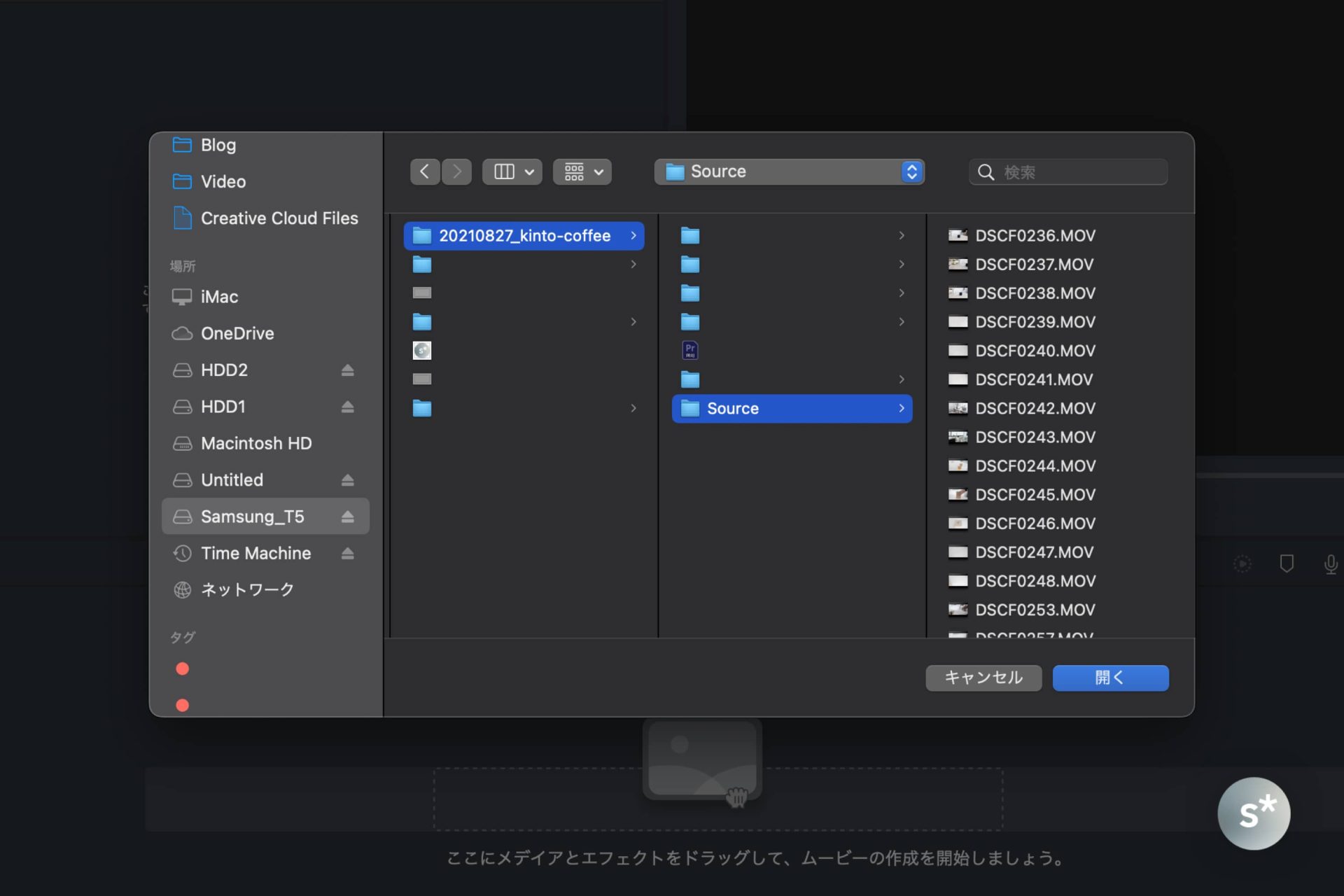The height and width of the screenshot is (896, 1344).
Task: Click the red tag color swatch
Action: pos(182,669)
